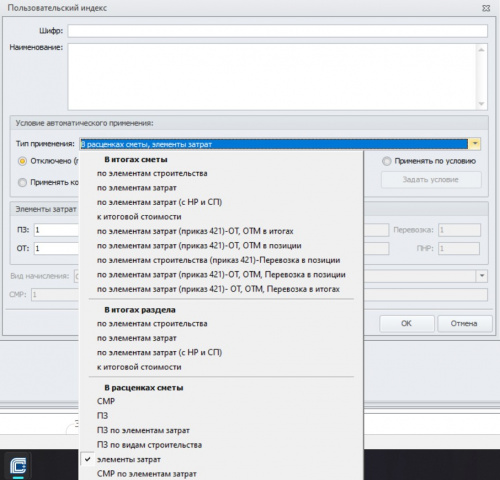
Task: Close the Пользовательский индекс dialog
Action: click(486, 8)
